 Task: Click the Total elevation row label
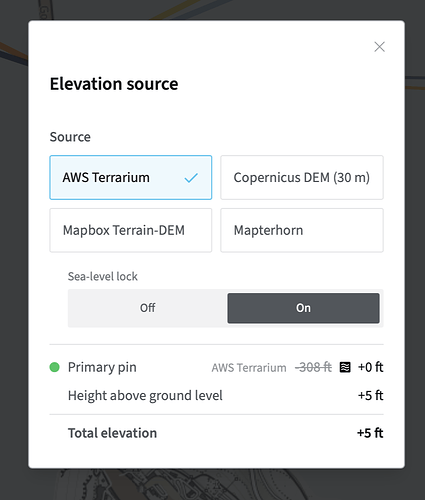point(112,433)
